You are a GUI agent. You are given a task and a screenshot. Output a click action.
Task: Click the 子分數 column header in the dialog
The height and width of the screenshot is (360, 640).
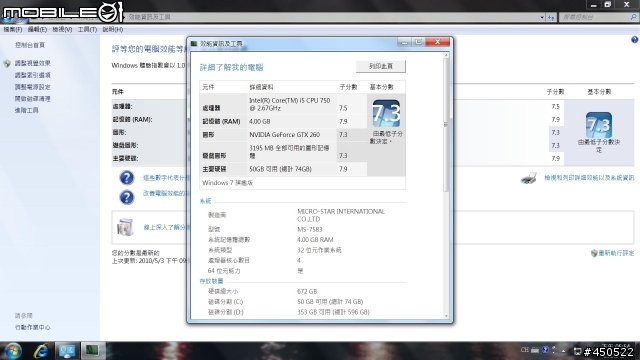[x=348, y=87]
